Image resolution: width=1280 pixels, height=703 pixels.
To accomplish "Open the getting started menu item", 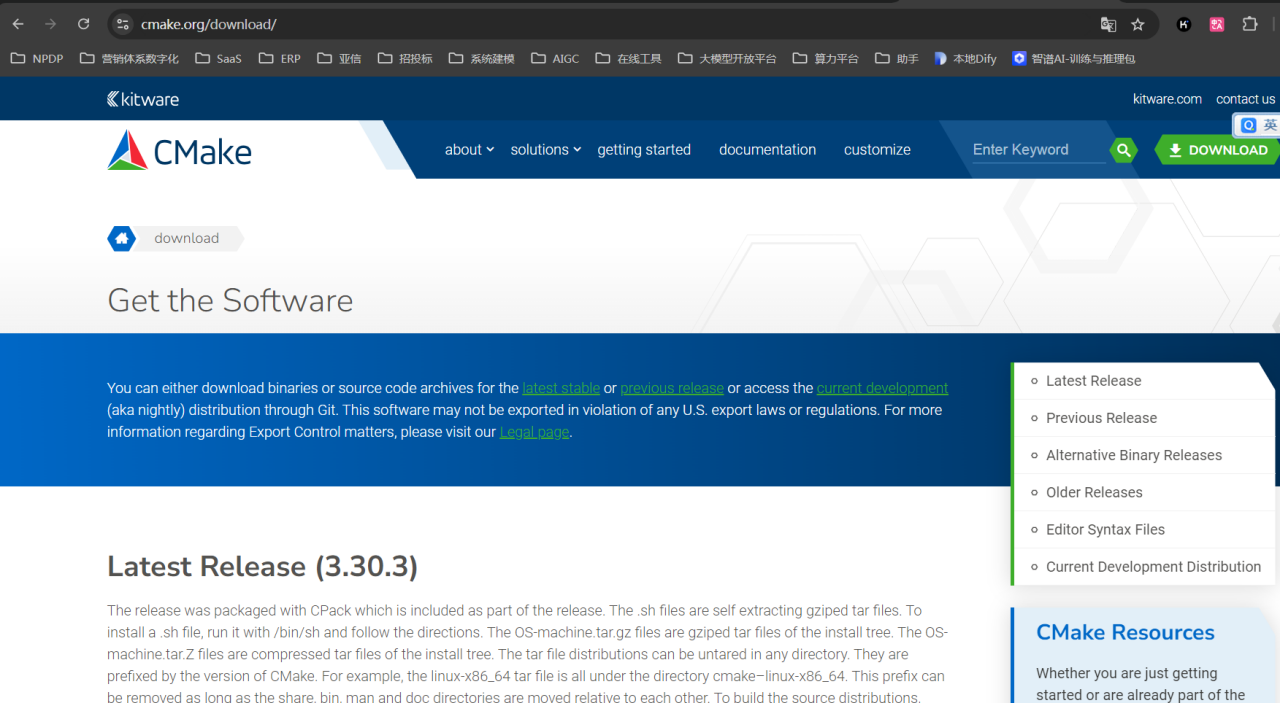I will [x=644, y=150].
